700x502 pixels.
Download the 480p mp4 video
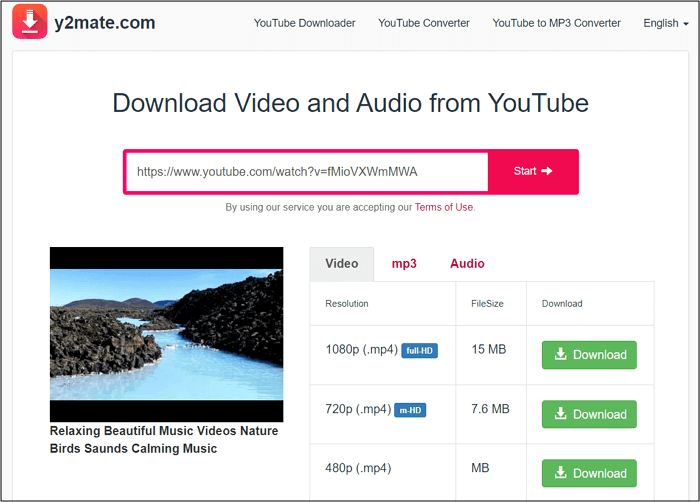tap(589, 473)
